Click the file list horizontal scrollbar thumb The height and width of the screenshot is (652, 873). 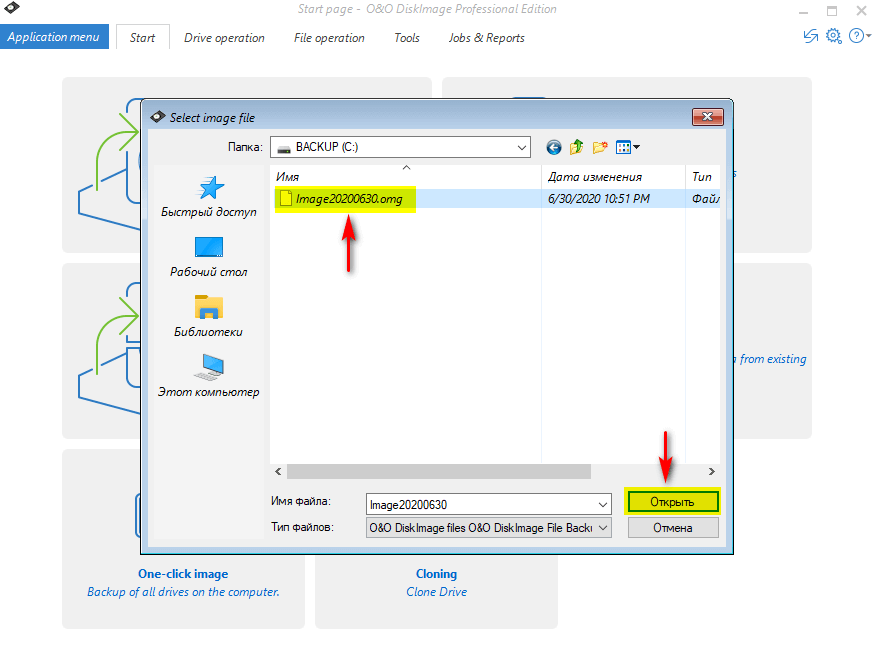(x=439, y=472)
